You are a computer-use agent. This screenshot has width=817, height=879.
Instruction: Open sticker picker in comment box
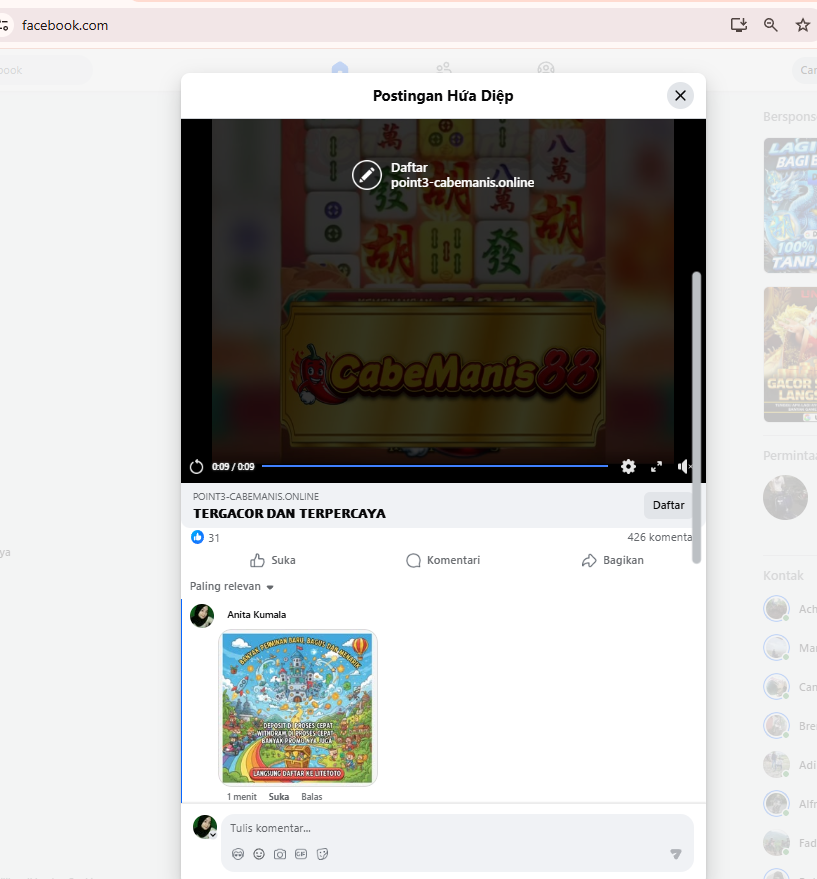point(322,854)
